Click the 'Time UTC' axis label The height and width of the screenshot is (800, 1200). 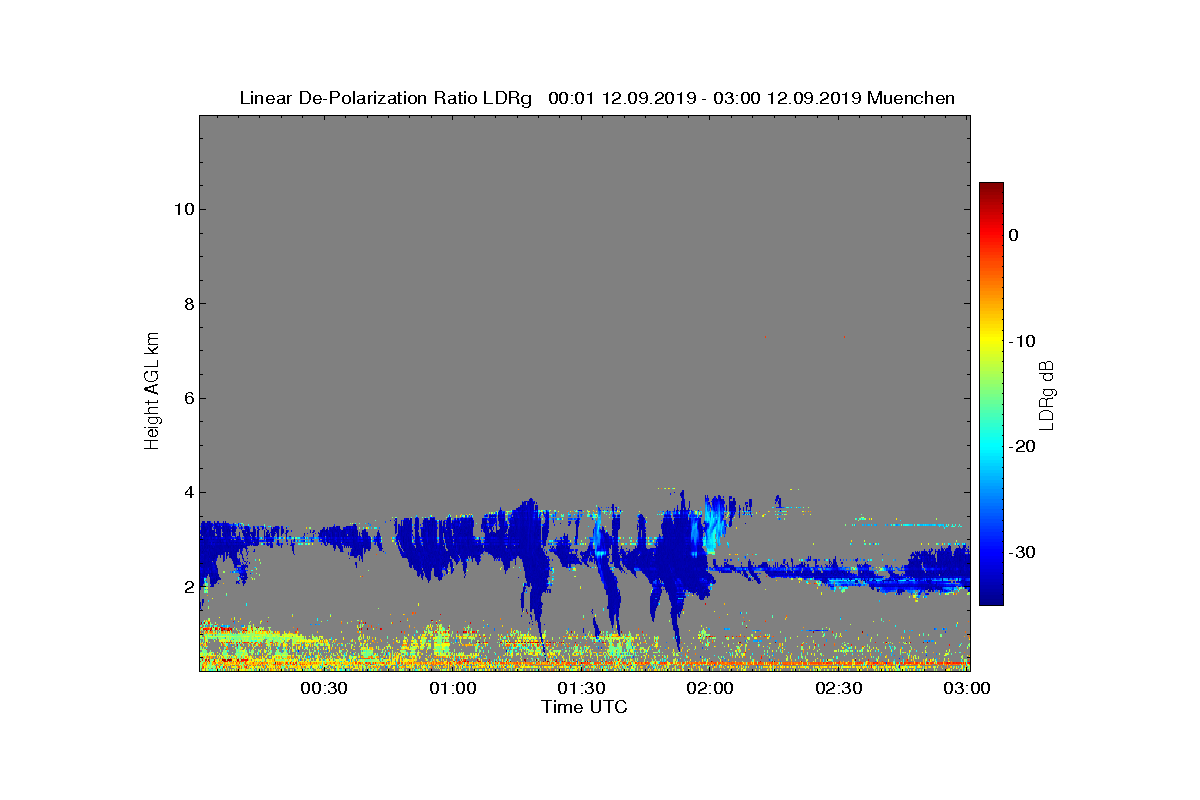point(585,707)
